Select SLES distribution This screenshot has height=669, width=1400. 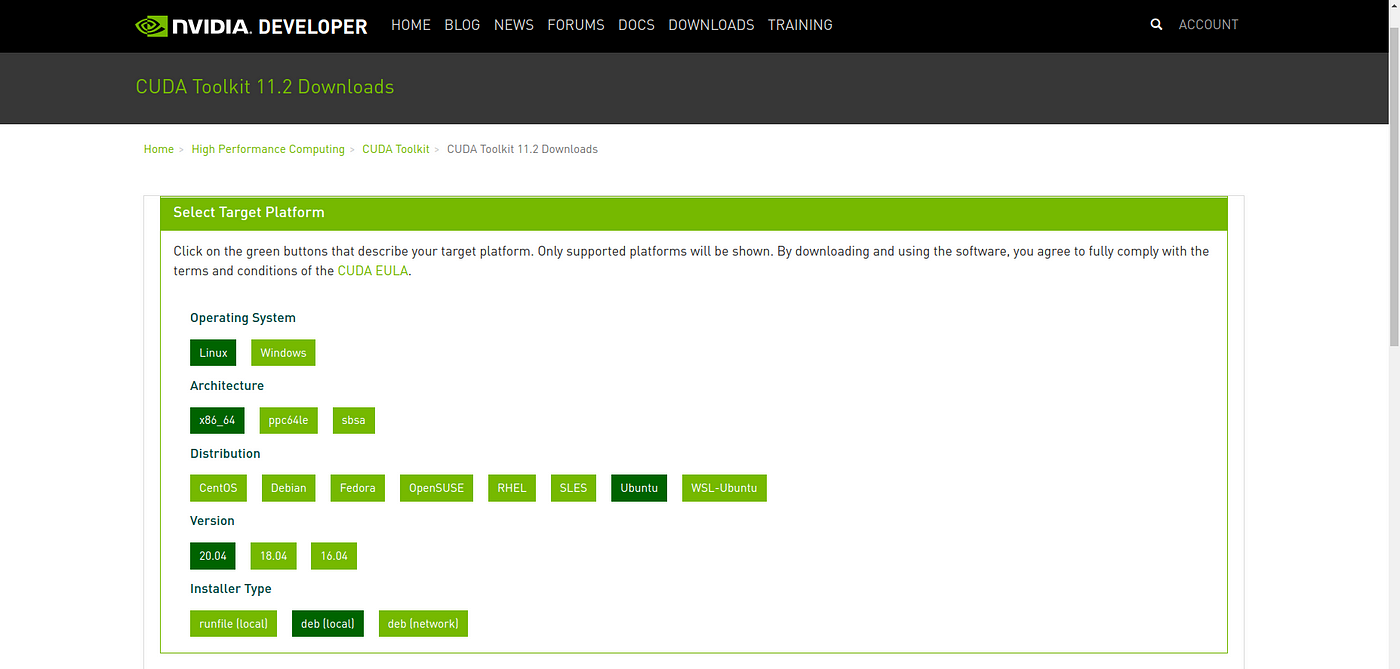(574, 488)
